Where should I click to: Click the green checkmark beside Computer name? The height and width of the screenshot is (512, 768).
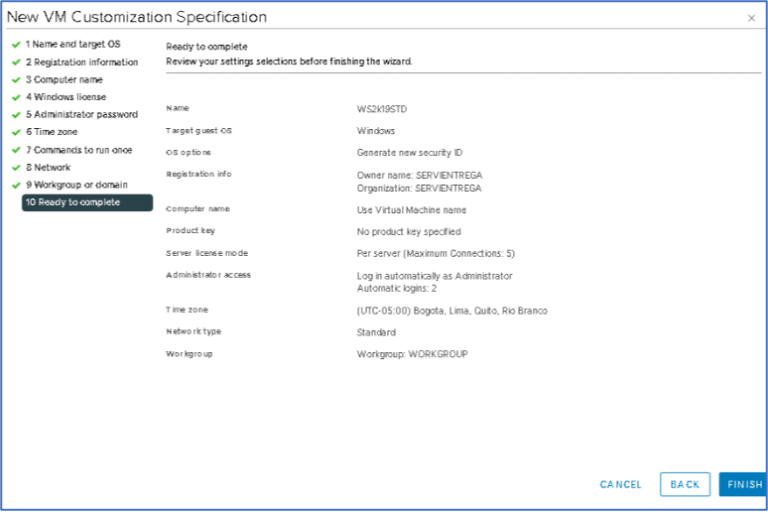[x=16, y=80]
